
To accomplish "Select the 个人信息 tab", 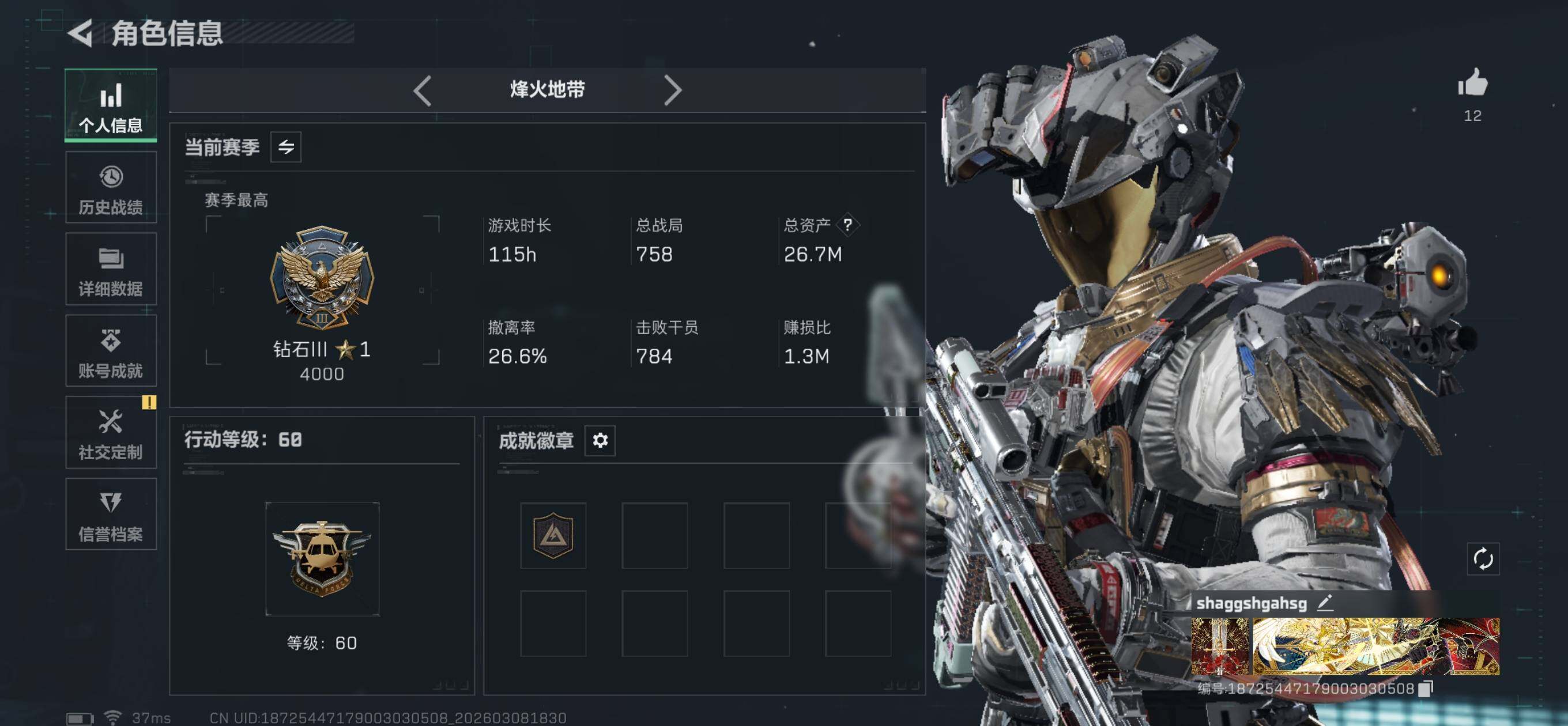I will [x=111, y=106].
